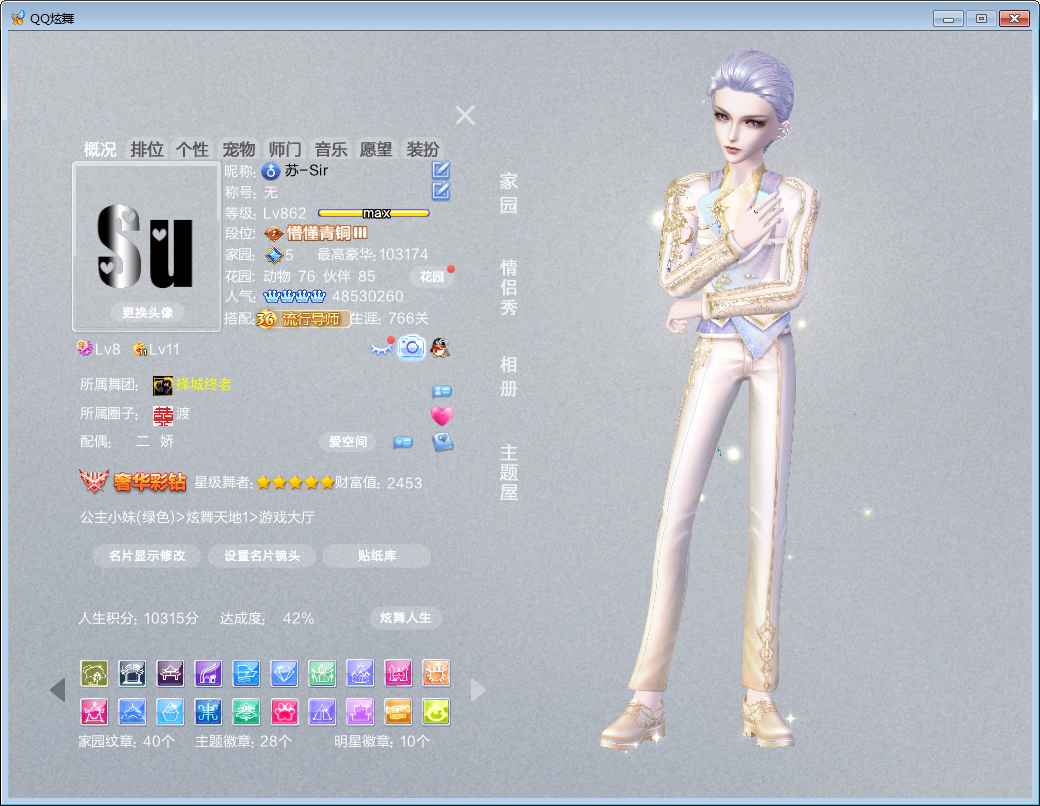Click the pink heart icon
The height and width of the screenshot is (806, 1040).
pyautogui.click(x=442, y=416)
